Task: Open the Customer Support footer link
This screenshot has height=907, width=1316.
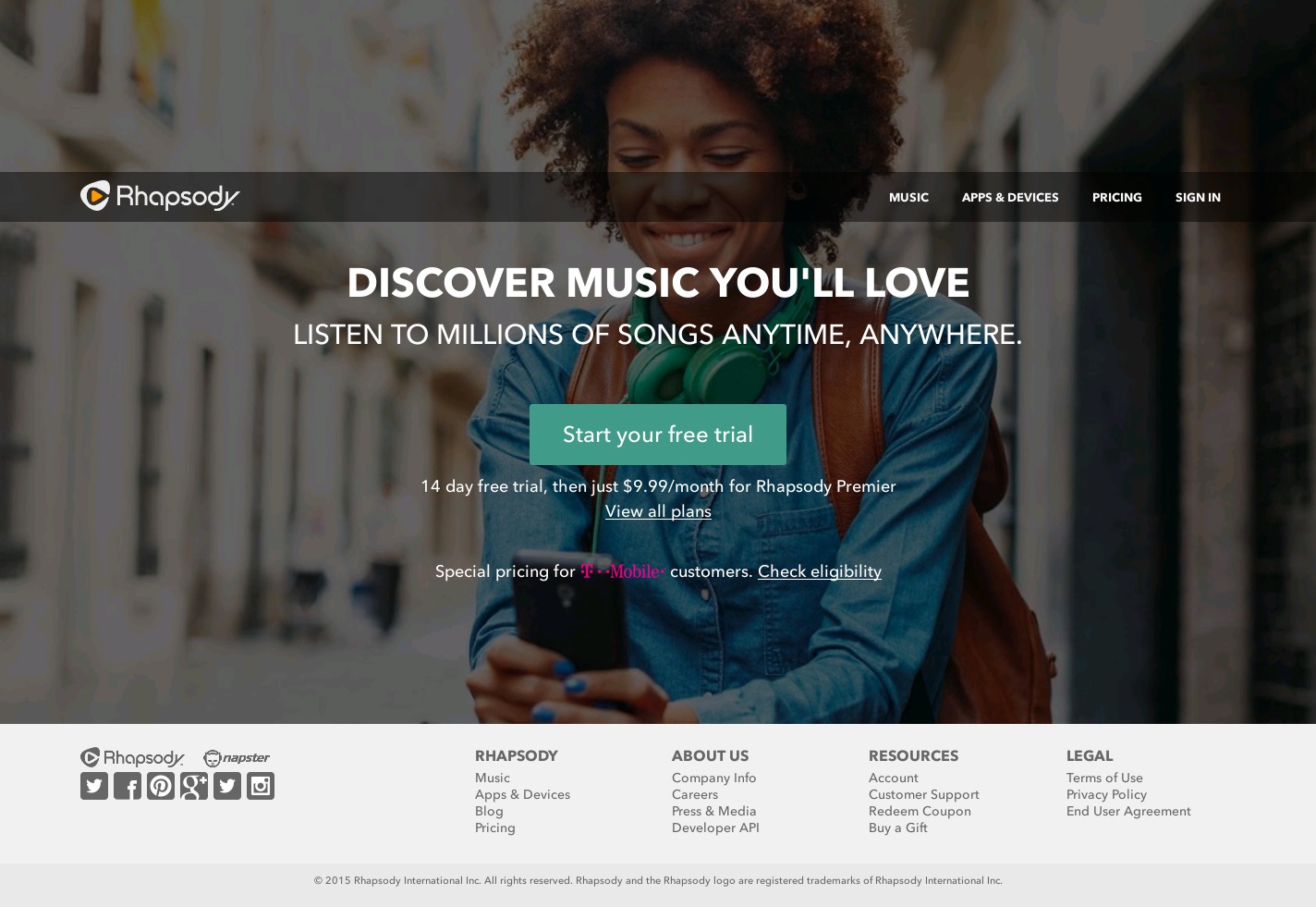Action: pos(924,794)
